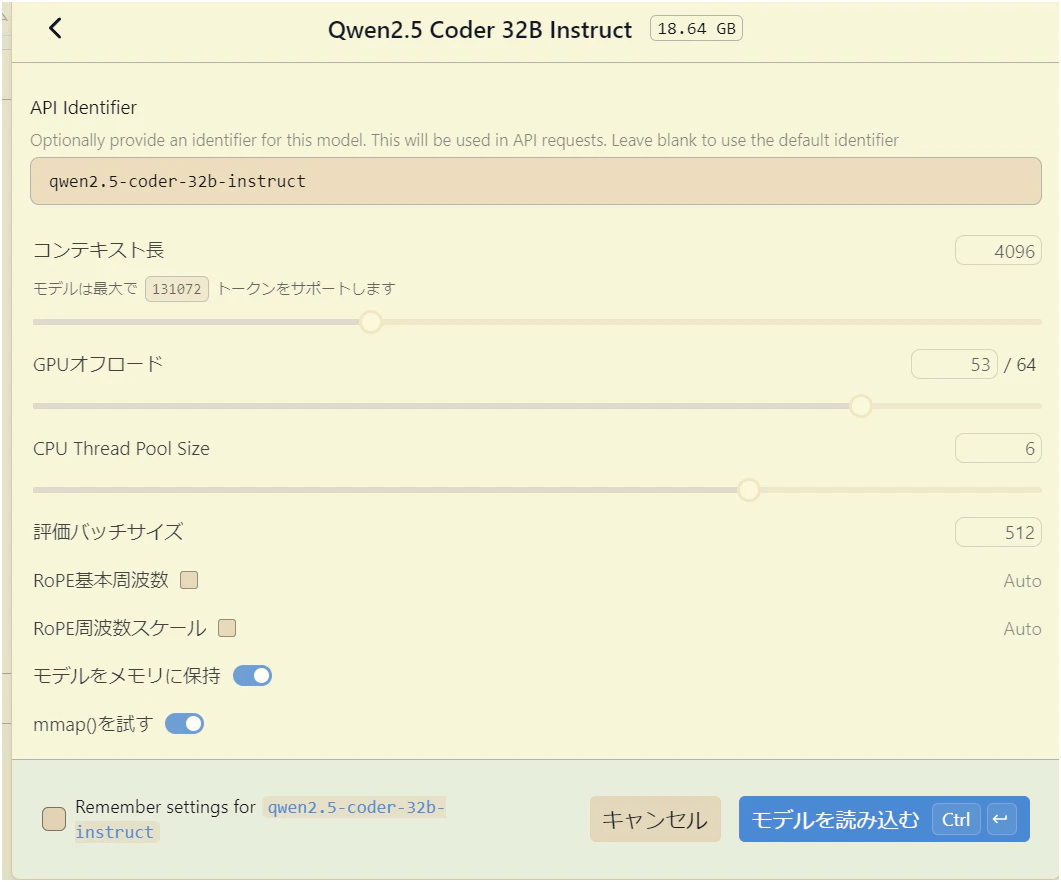The image size is (1061, 882).
Task: Edit the 評価バッチサイズ field showing 512
Action: click(998, 532)
